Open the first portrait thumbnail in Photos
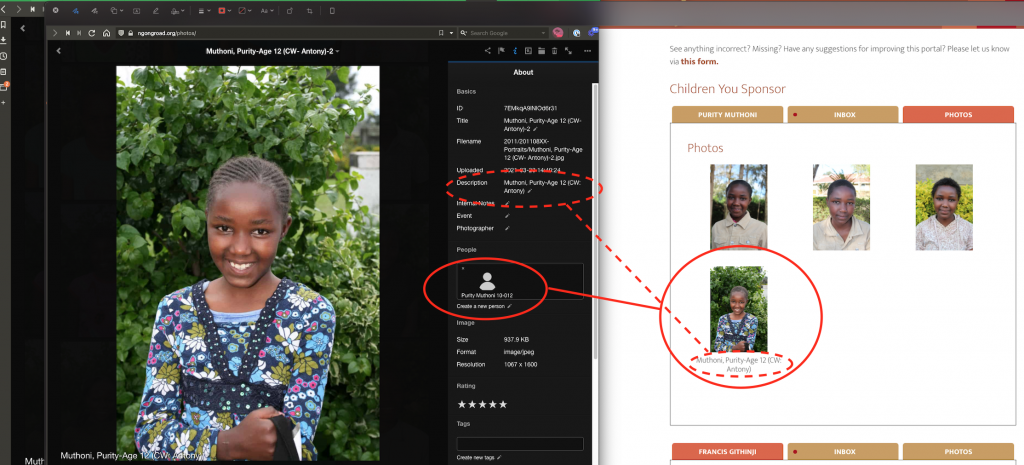This screenshot has height=465, width=1024. tap(739, 207)
